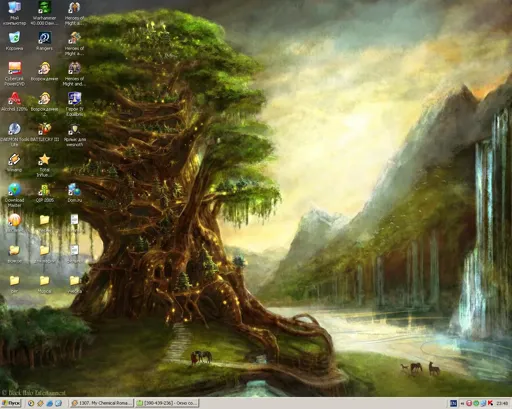
Task: Switch to My Chemical Romance taskbar window
Action: pyautogui.click(x=102, y=403)
